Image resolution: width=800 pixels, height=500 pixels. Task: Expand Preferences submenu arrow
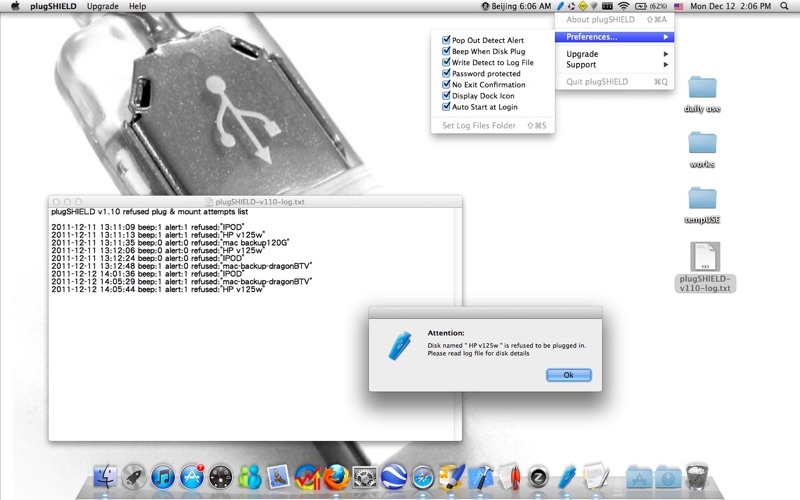(x=666, y=37)
